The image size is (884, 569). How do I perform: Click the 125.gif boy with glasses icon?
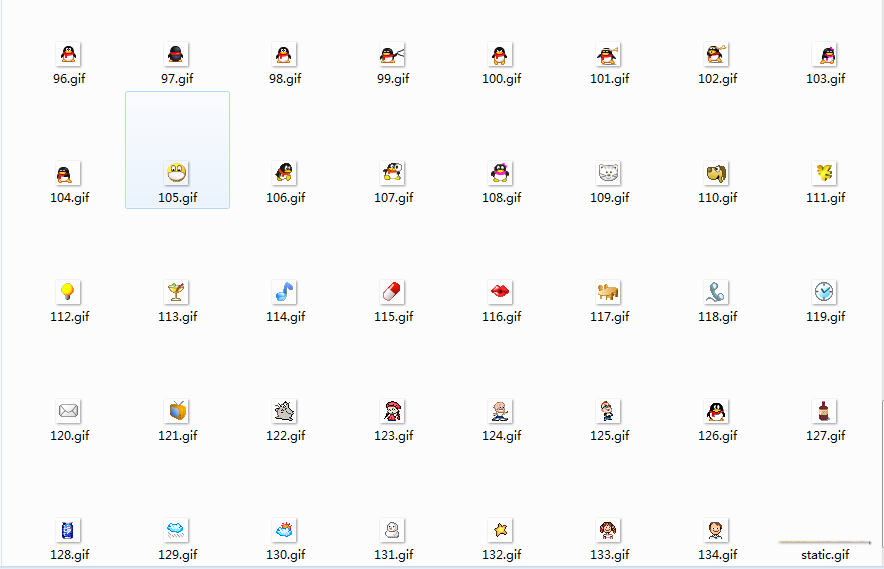coord(608,411)
